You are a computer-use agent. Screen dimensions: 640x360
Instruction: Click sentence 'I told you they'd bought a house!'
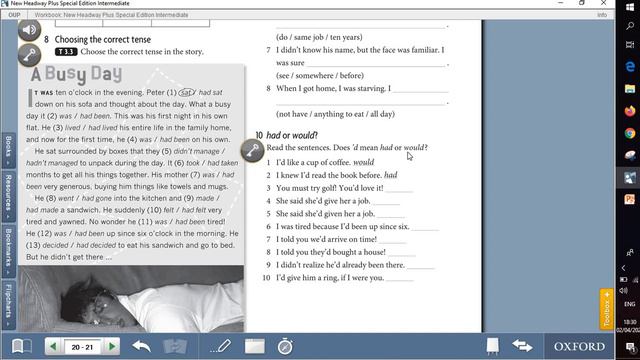(x=331, y=252)
